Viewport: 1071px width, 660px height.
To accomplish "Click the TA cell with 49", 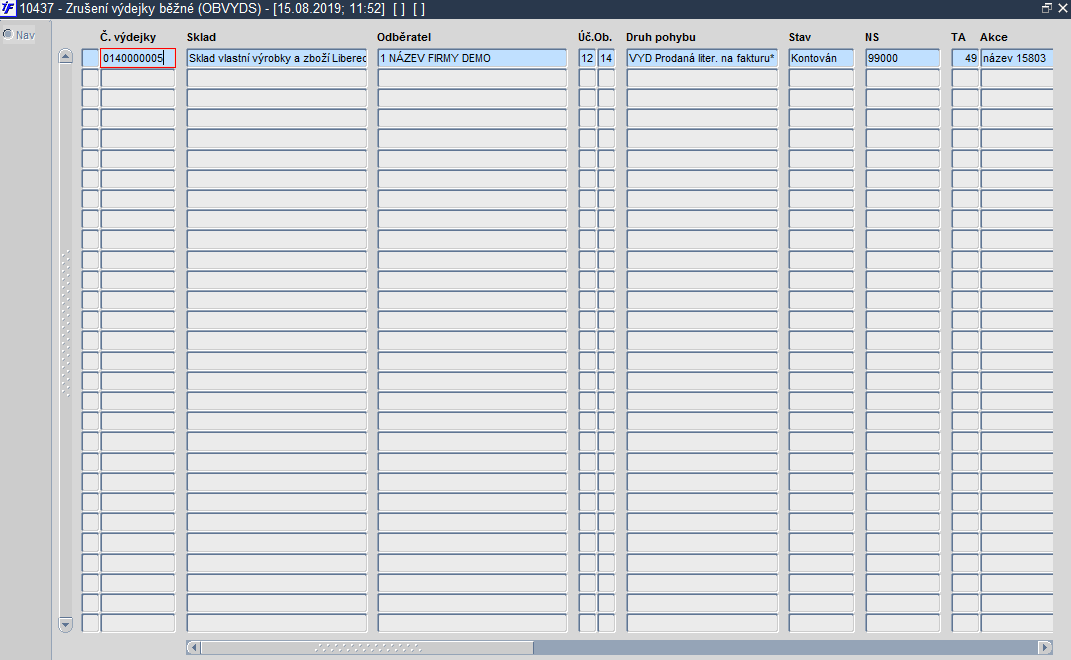I will [x=965, y=58].
